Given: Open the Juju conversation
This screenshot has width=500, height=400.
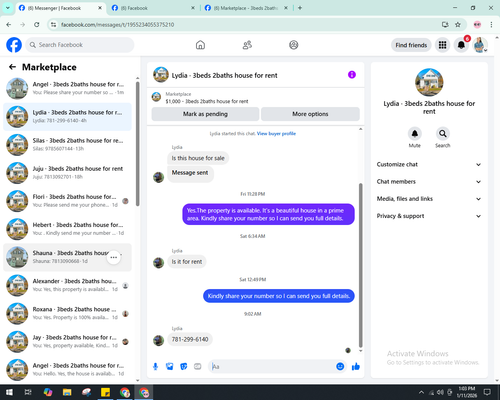Looking at the screenshot, I should (68, 173).
